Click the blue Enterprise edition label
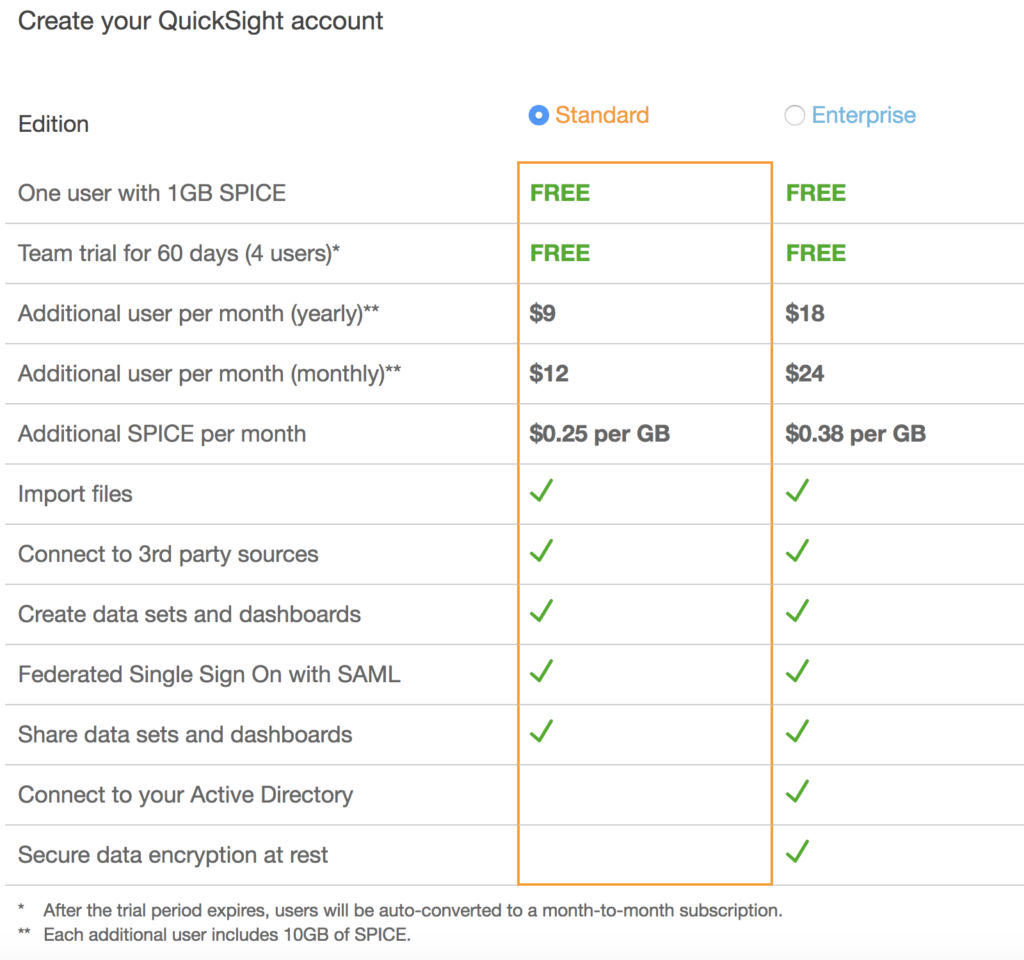Viewport: 1024px width, 960px height. click(863, 115)
